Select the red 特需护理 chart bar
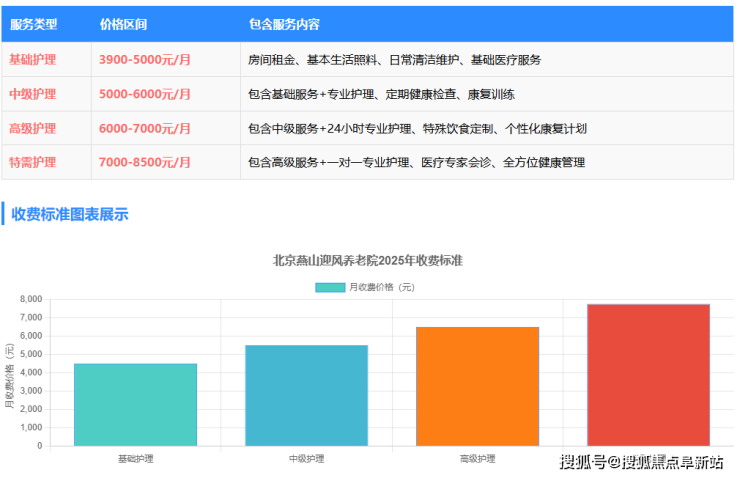740x478 pixels. [648, 375]
